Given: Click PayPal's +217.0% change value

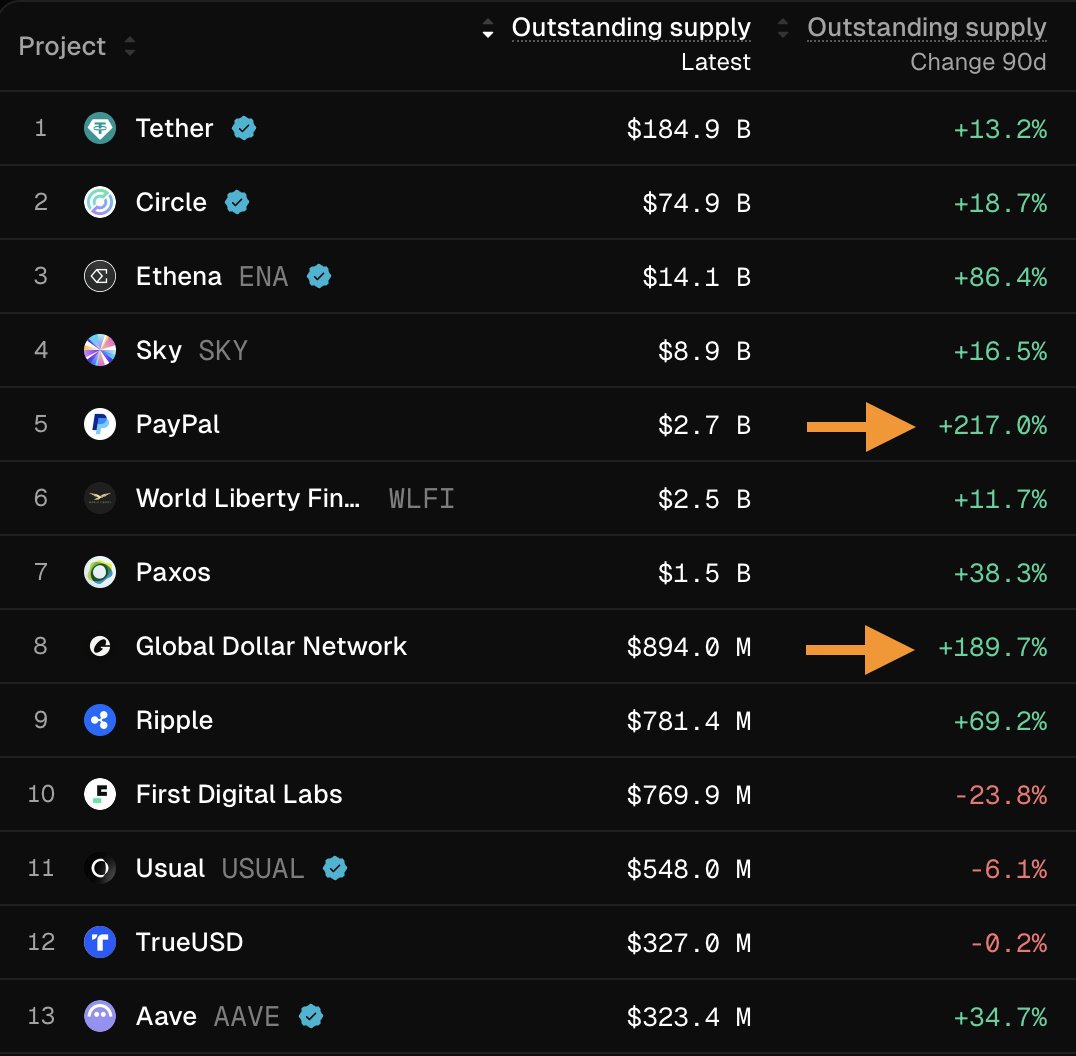Looking at the screenshot, I should pyautogui.click(x=992, y=427).
